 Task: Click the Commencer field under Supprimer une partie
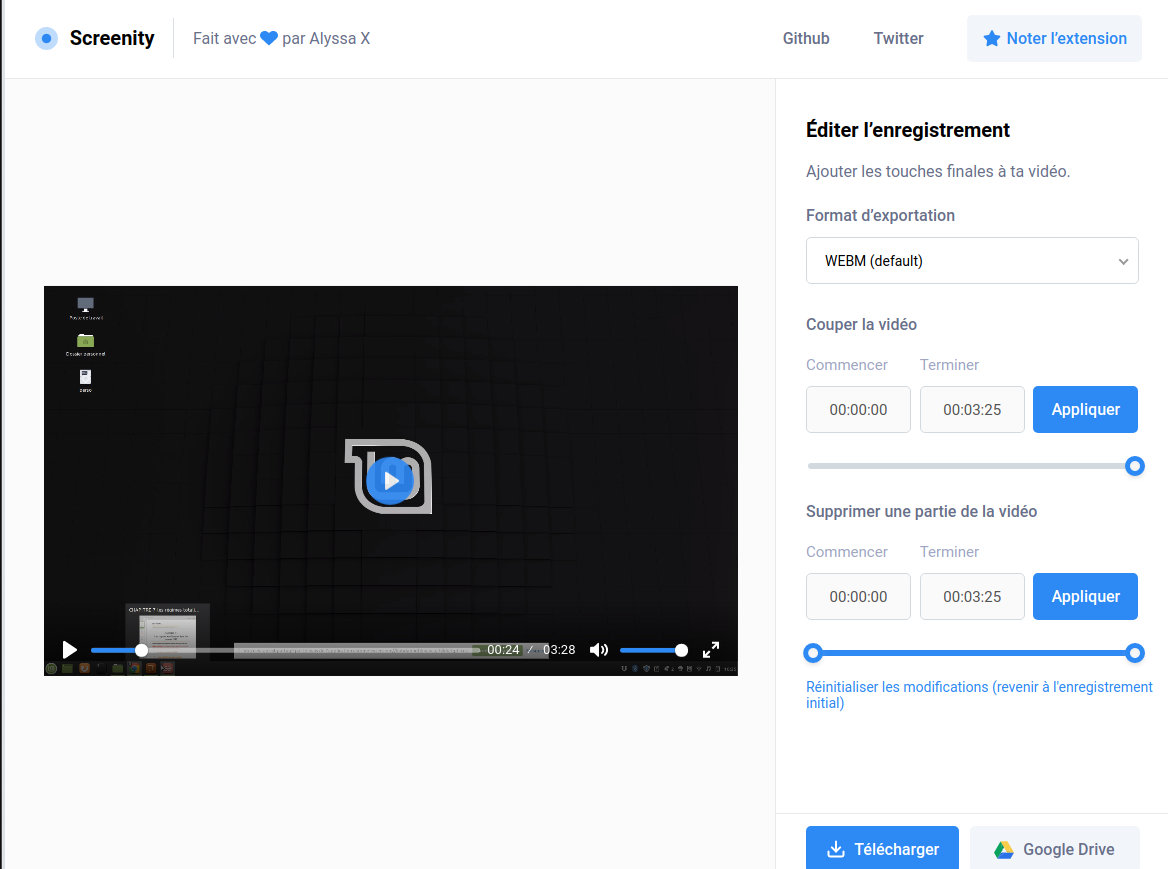pyautogui.click(x=858, y=596)
